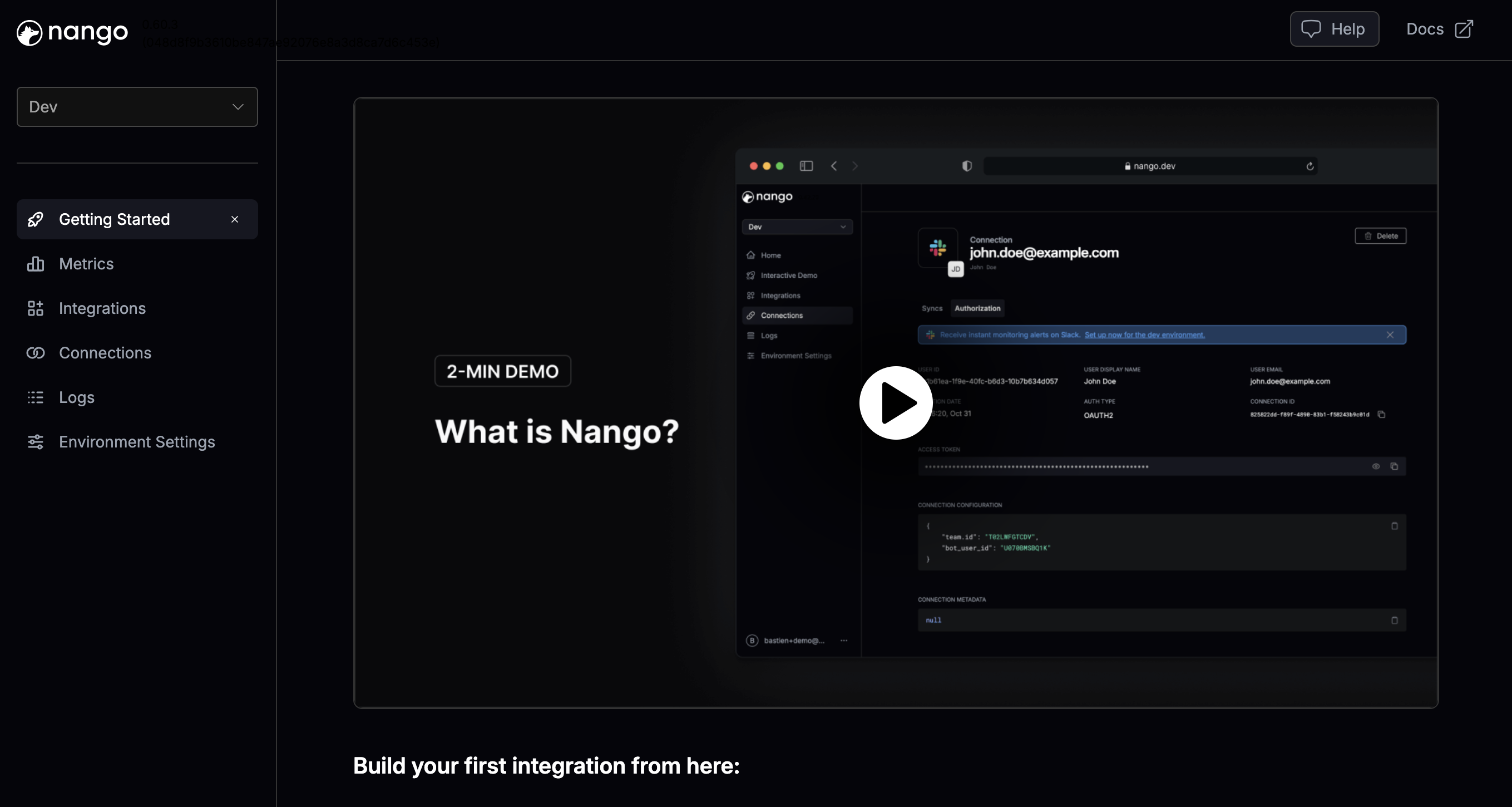1512x807 pixels.
Task: Click the Environment Settings sliders icon
Action: coord(35,442)
